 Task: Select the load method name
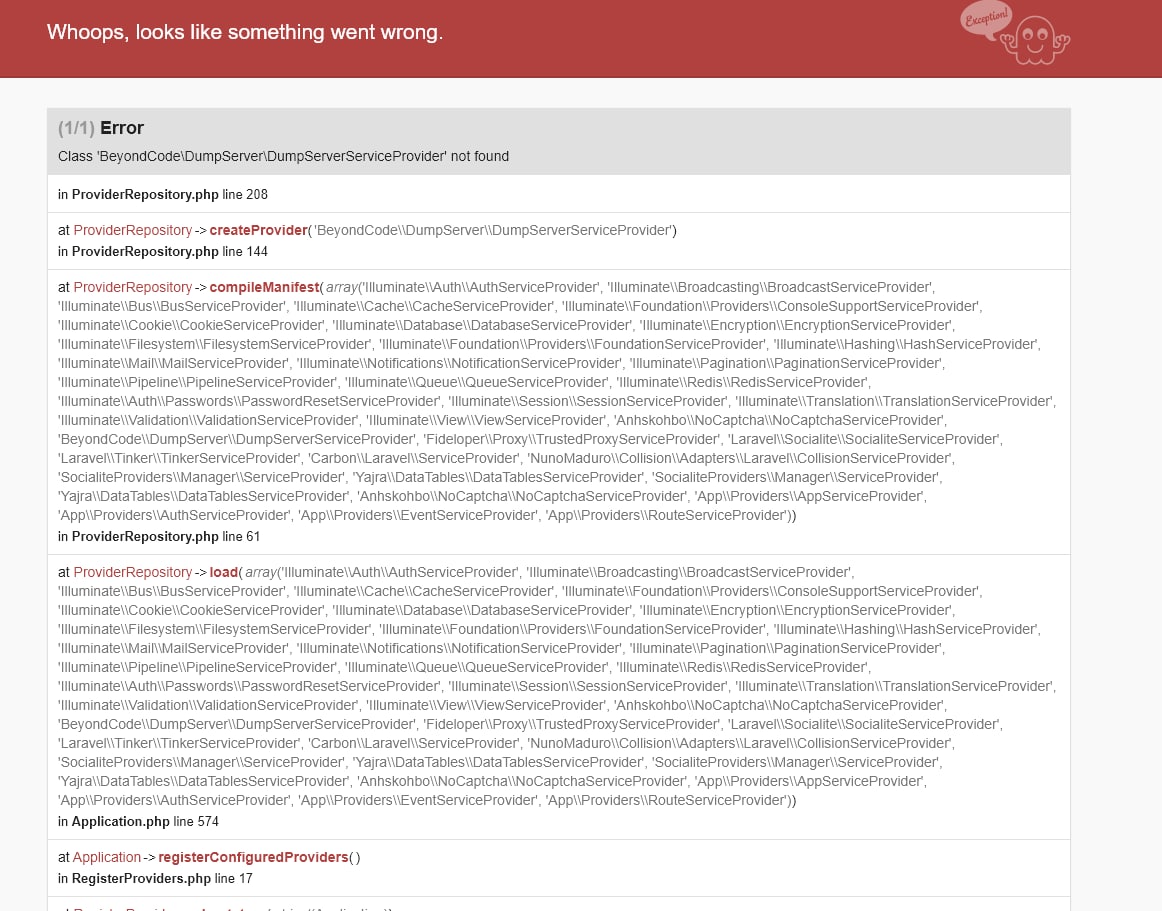(x=223, y=572)
